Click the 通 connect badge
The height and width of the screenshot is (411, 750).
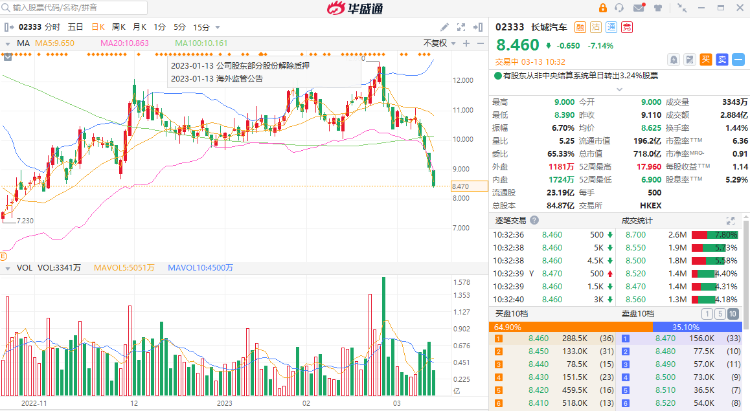[x=611, y=27]
